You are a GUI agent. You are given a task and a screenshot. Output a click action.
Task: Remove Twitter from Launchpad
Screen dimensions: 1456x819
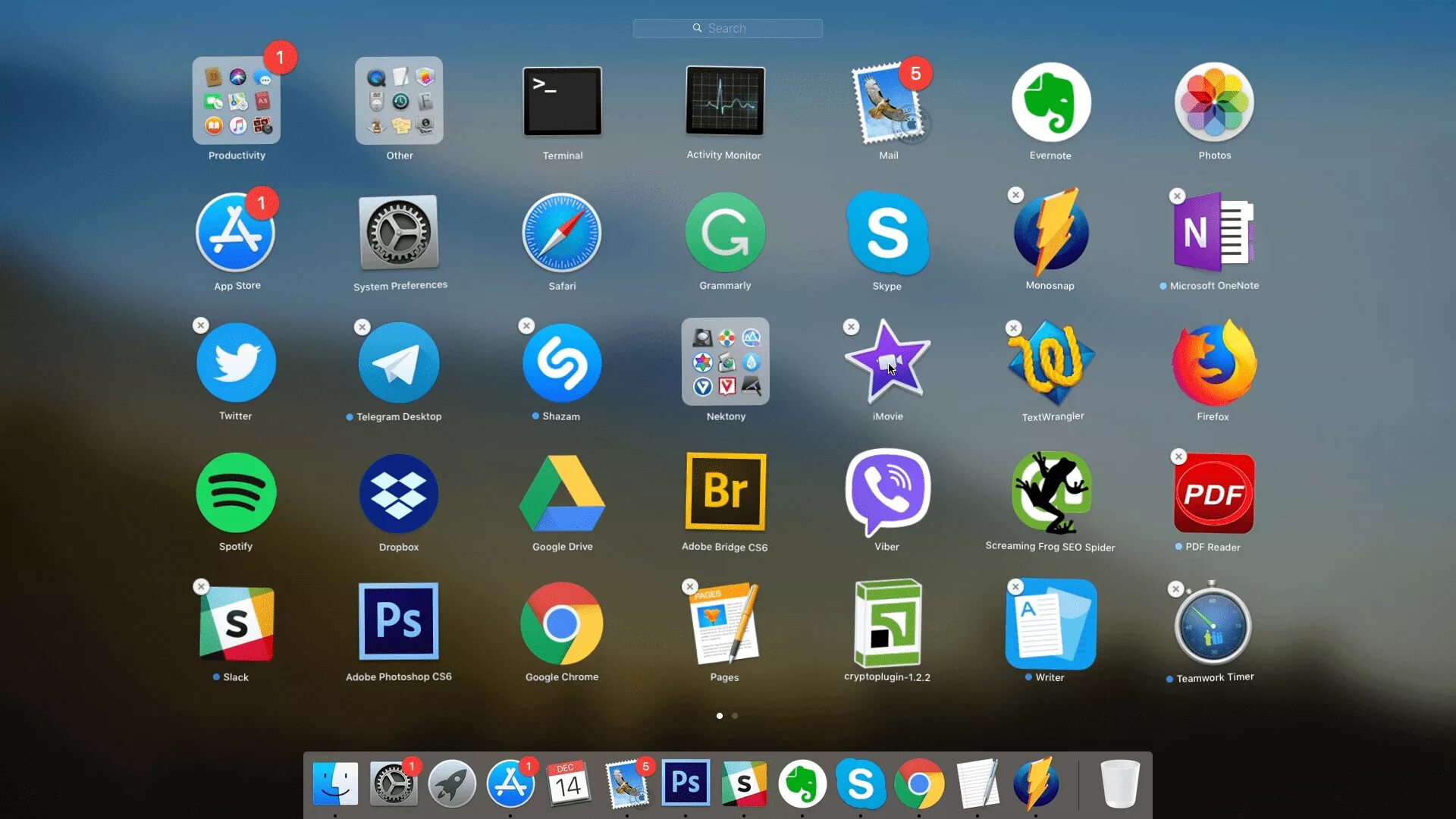200,326
